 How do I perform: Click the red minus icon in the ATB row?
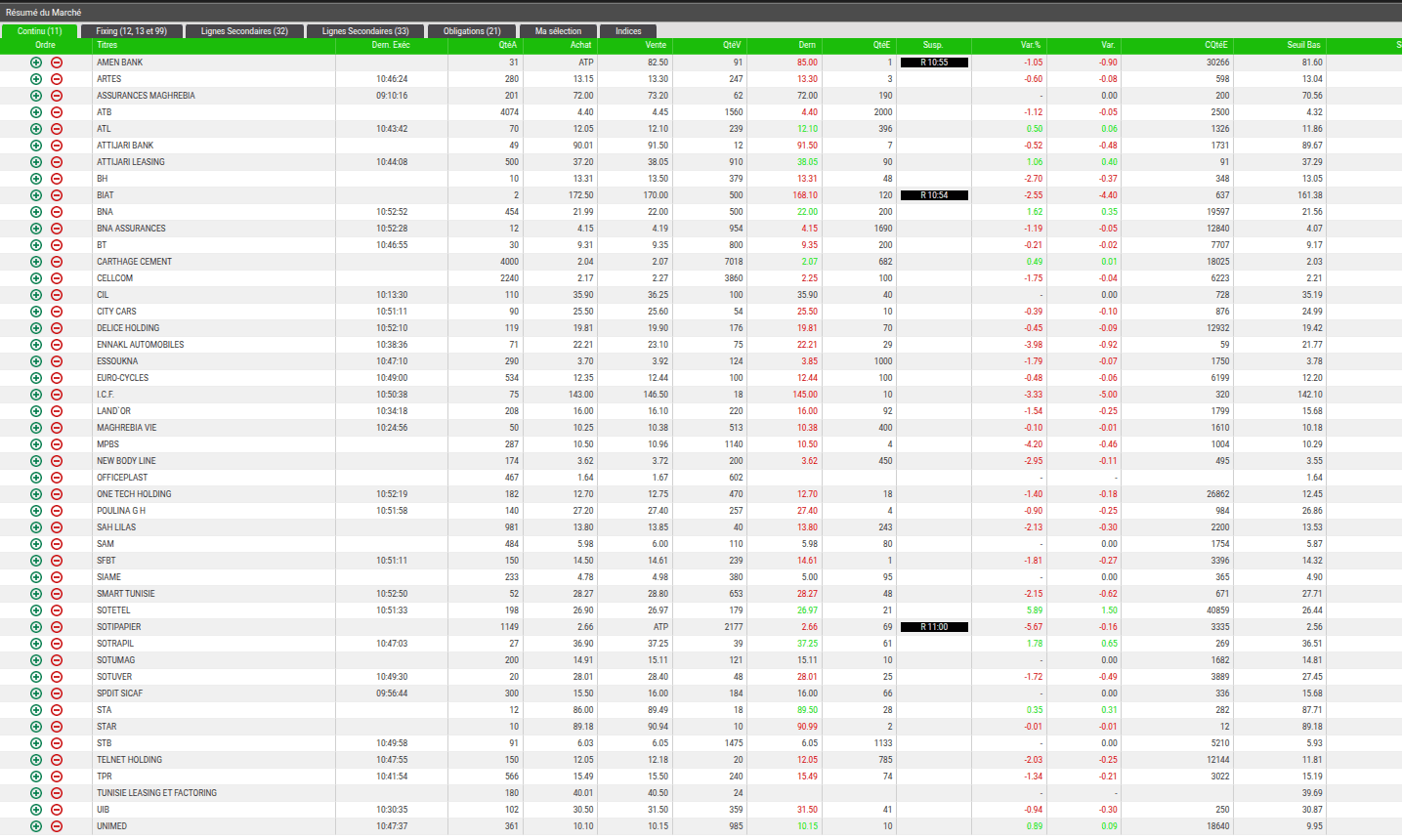[x=57, y=112]
